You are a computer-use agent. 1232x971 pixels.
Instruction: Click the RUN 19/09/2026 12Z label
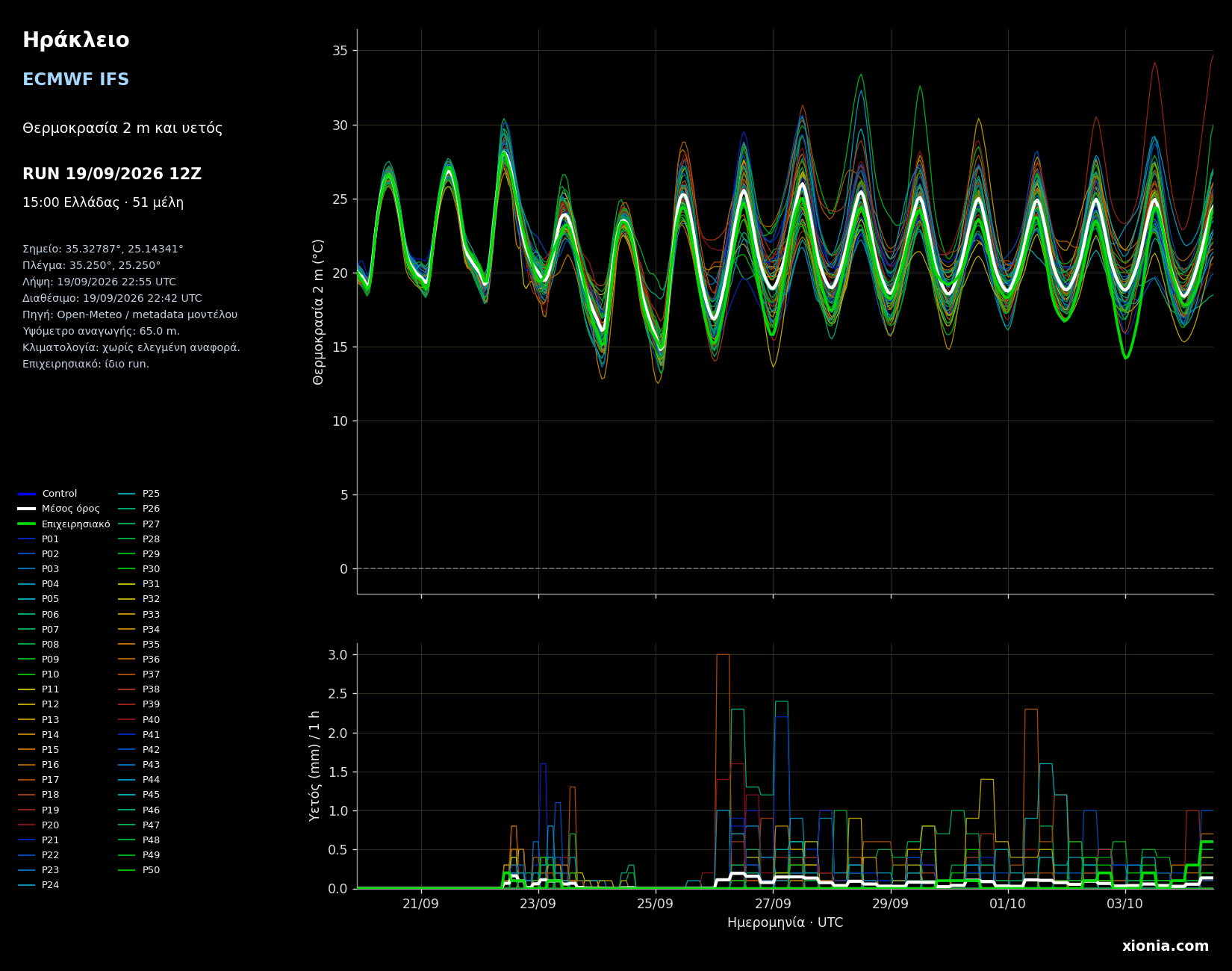point(112,174)
